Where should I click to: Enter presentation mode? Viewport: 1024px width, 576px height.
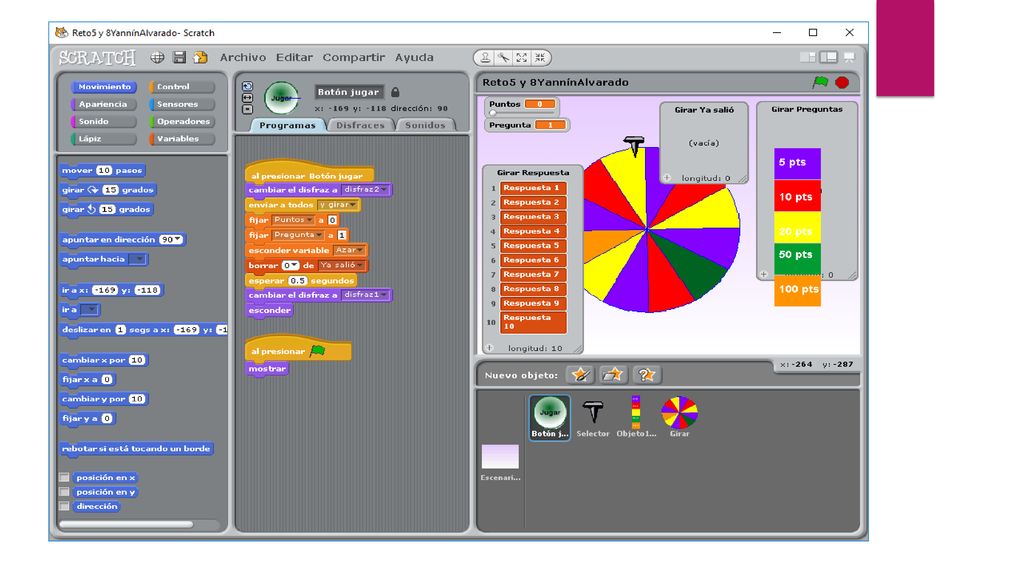tap(849, 57)
